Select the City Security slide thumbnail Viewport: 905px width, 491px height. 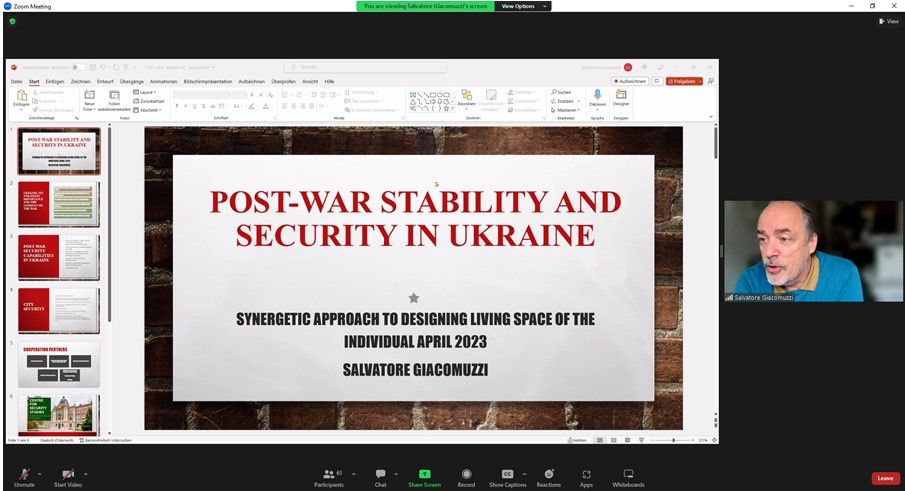click(59, 311)
